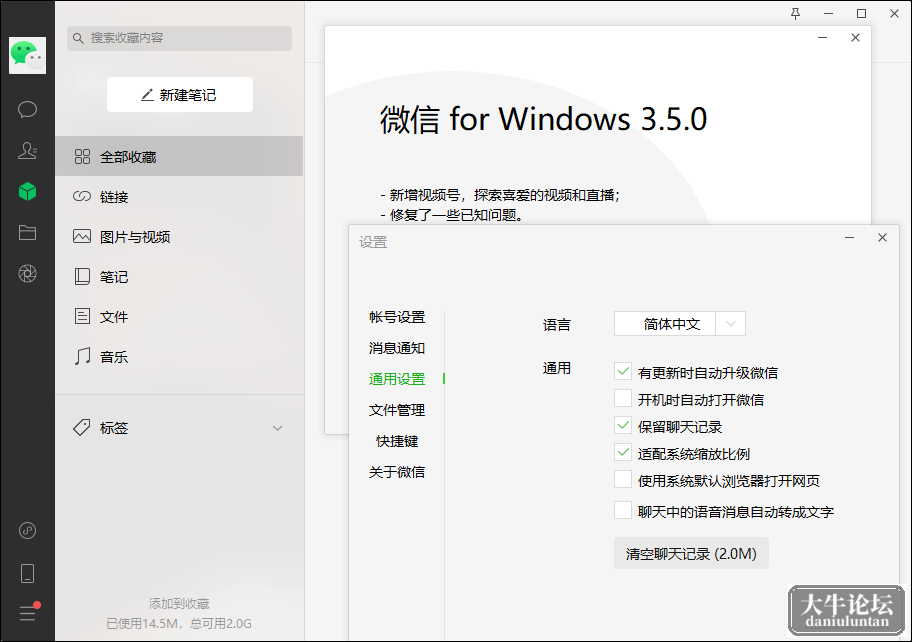Screen dimensions: 912x642
Task: Click the 文件 document icon
Action: point(82,316)
